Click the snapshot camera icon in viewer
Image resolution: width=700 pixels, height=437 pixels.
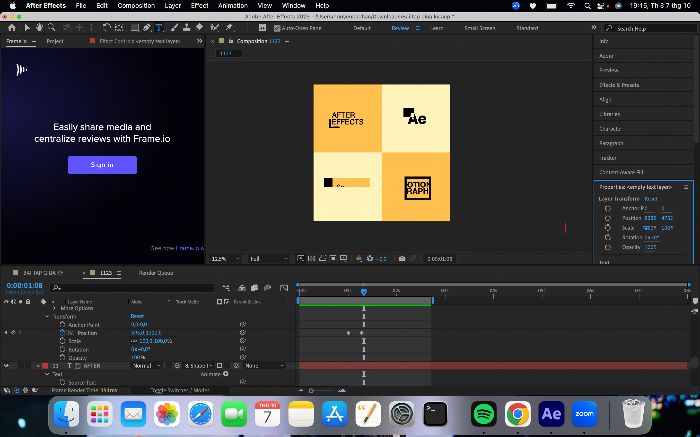(402, 258)
